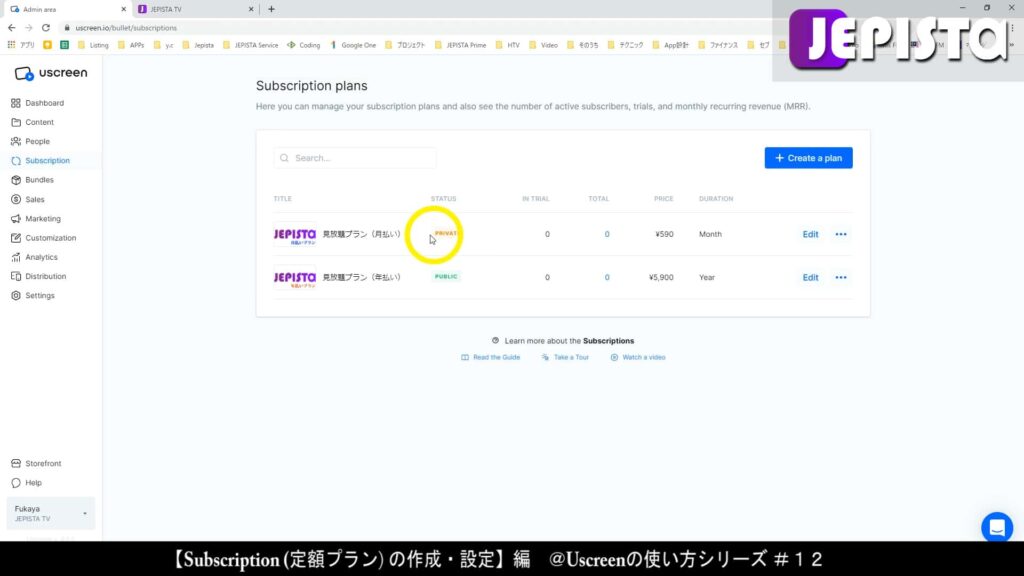Open the HTV bookmark folder
The width and height of the screenshot is (1024, 576).
(x=507, y=45)
